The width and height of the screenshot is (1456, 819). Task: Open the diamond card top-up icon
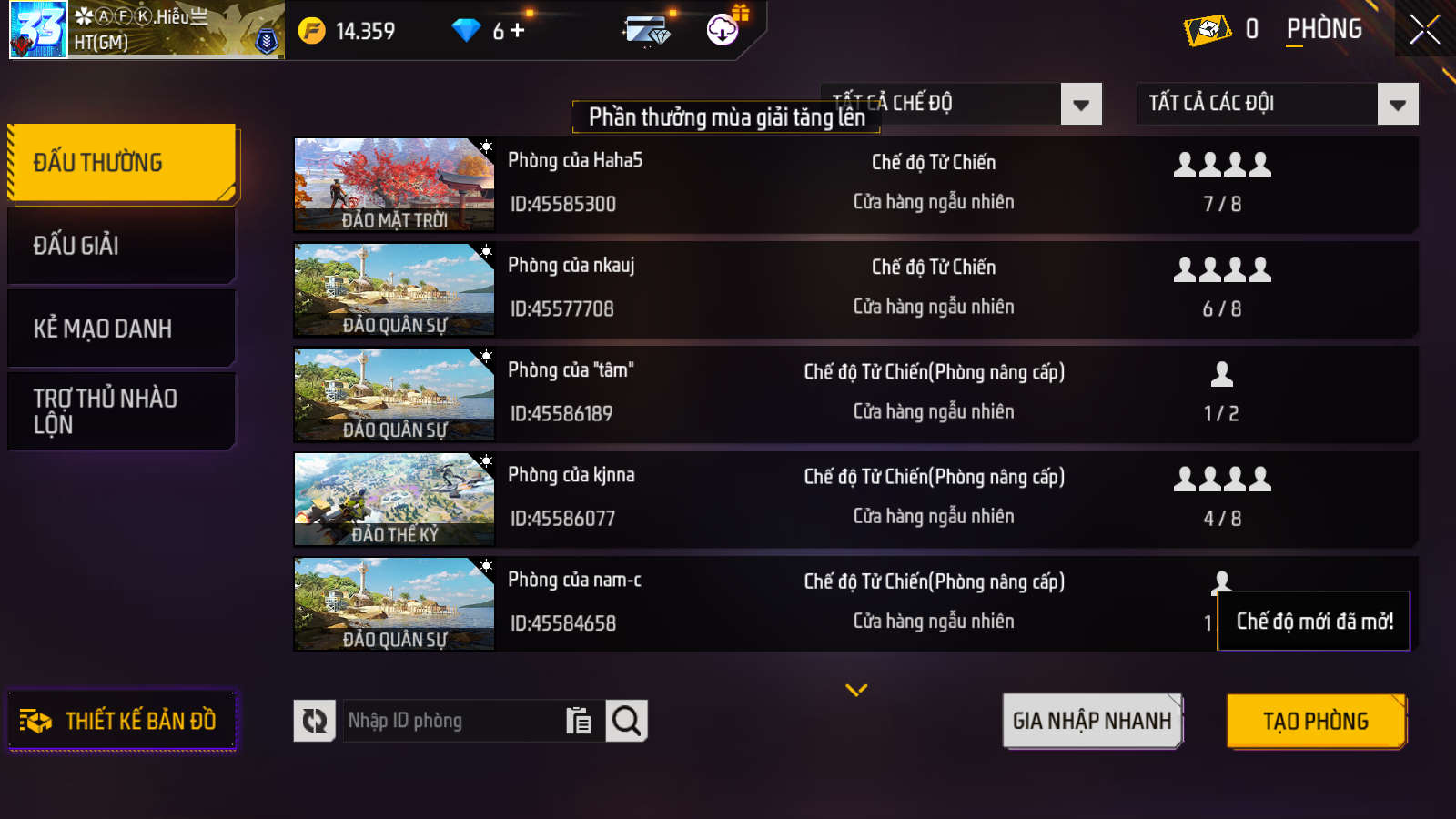(647, 31)
